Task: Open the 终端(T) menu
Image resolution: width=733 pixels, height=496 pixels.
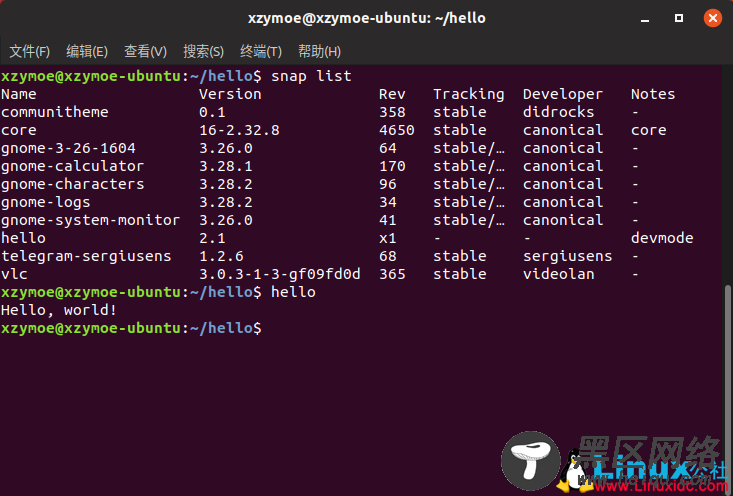Action: tap(261, 51)
